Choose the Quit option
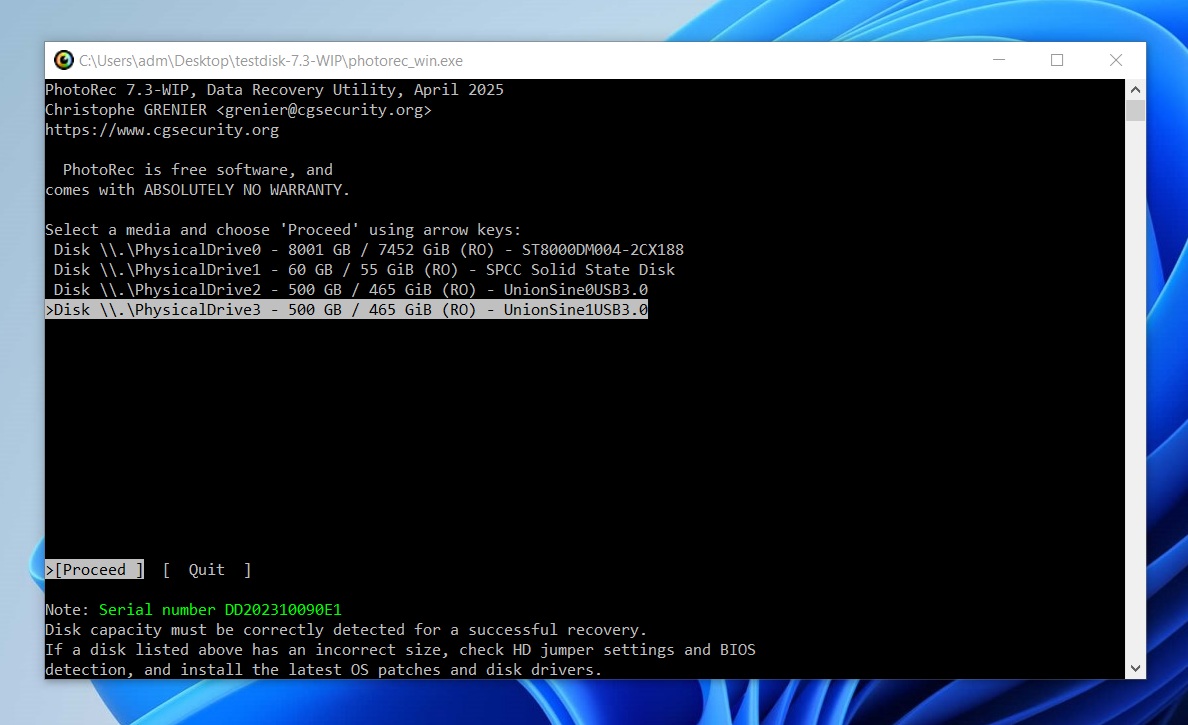The image size is (1188, 725). [206, 570]
